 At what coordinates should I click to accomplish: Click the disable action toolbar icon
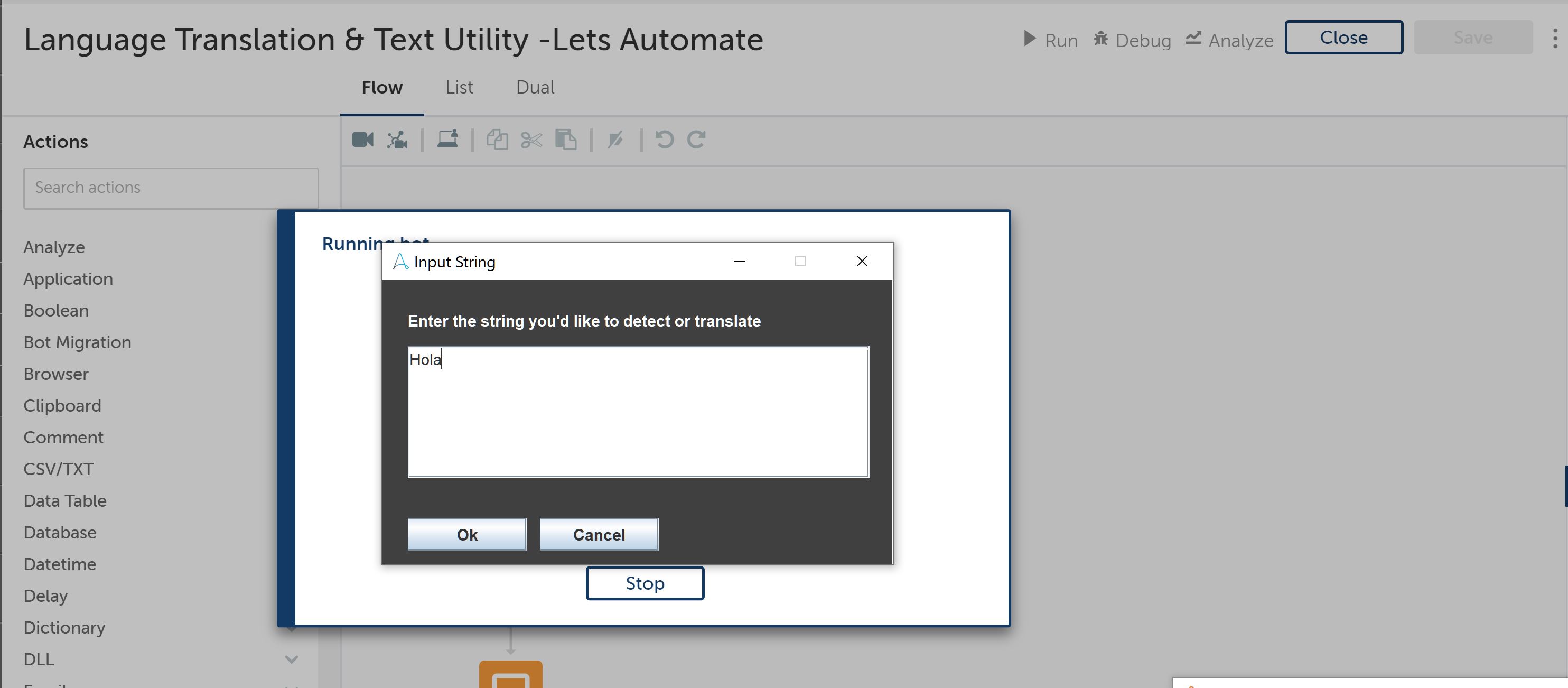pos(615,140)
